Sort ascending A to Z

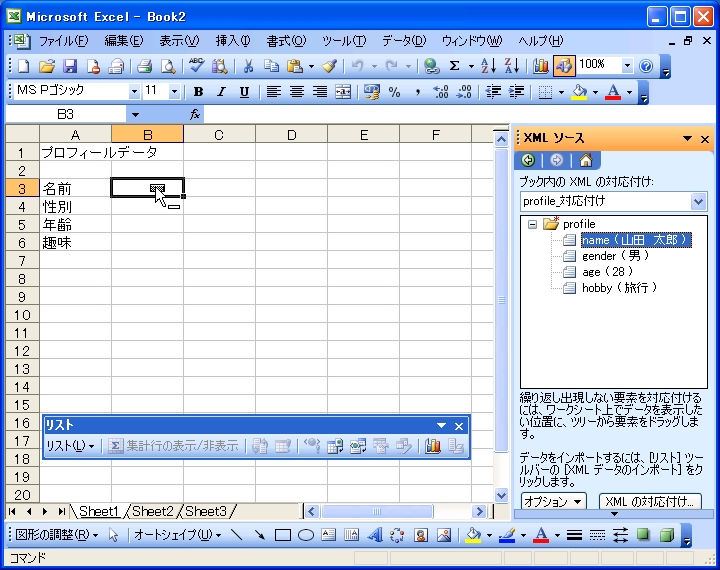(489, 67)
